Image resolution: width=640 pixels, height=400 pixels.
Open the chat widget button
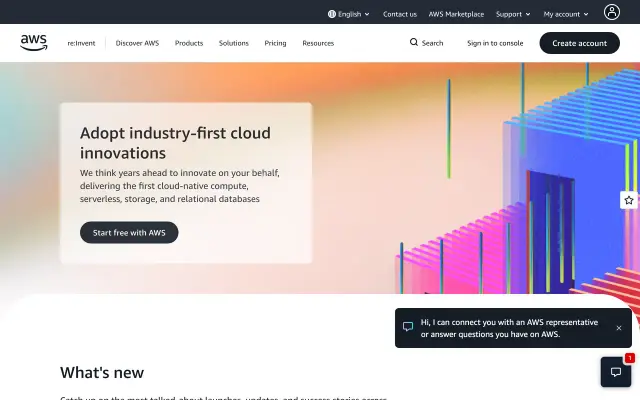(616, 372)
